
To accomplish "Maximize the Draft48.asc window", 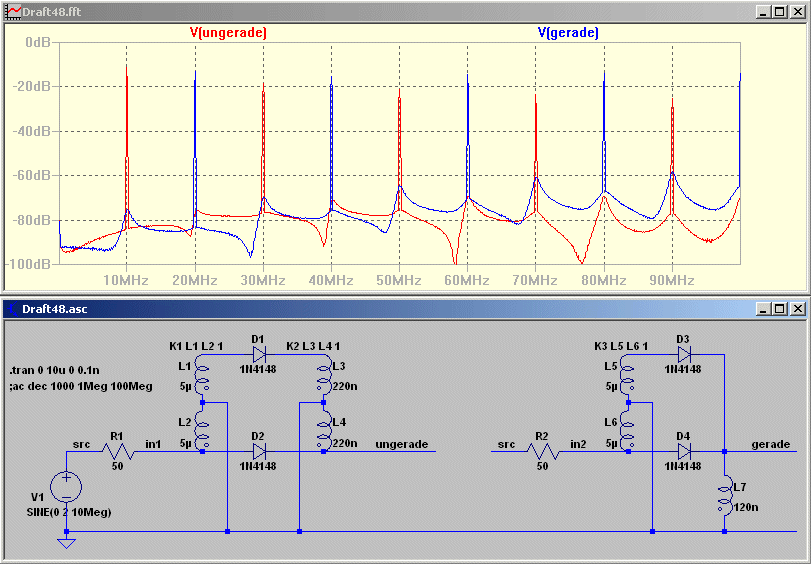I will pyautogui.click(x=780, y=309).
